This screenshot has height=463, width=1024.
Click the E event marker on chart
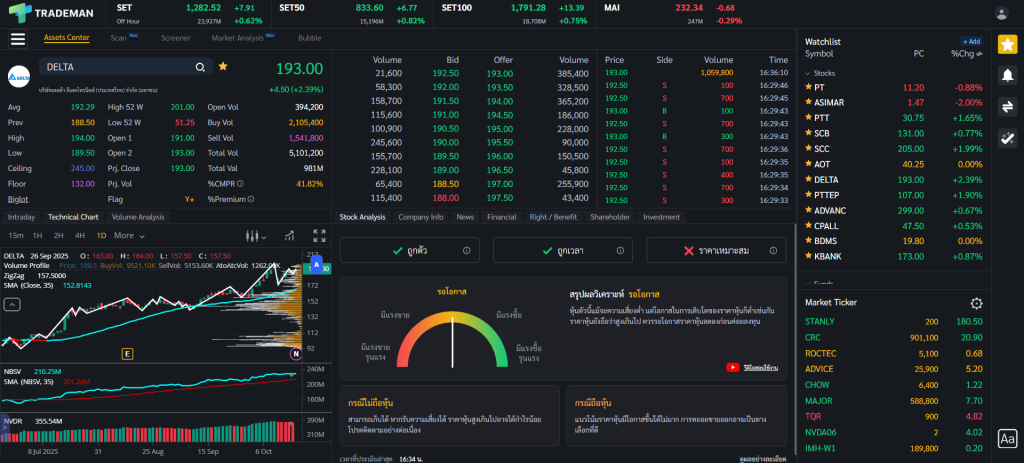[x=127, y=354]
